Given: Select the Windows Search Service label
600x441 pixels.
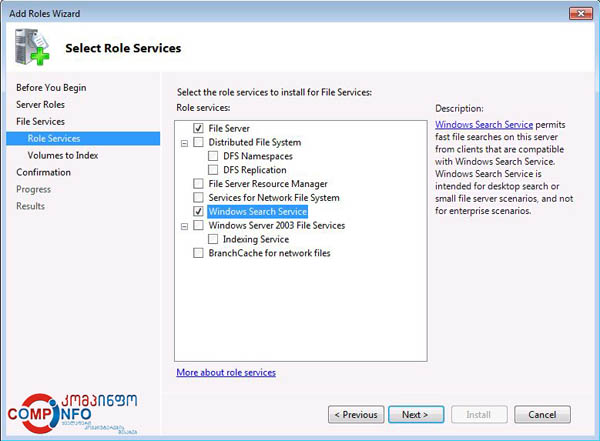Looking at the screenshot, I should click(x=258, y=211).
